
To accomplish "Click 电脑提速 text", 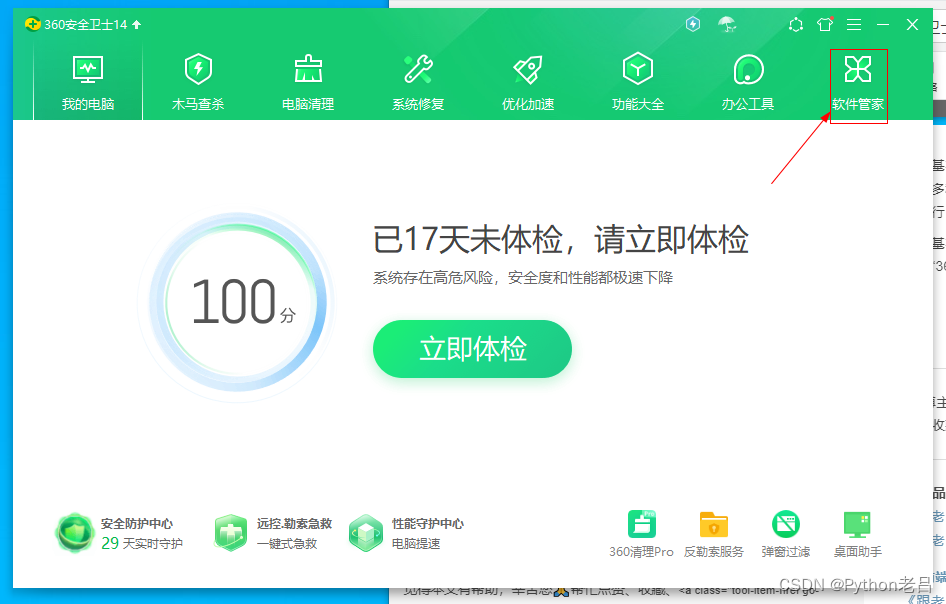I will pyautogui.click(x=416, y=544).
